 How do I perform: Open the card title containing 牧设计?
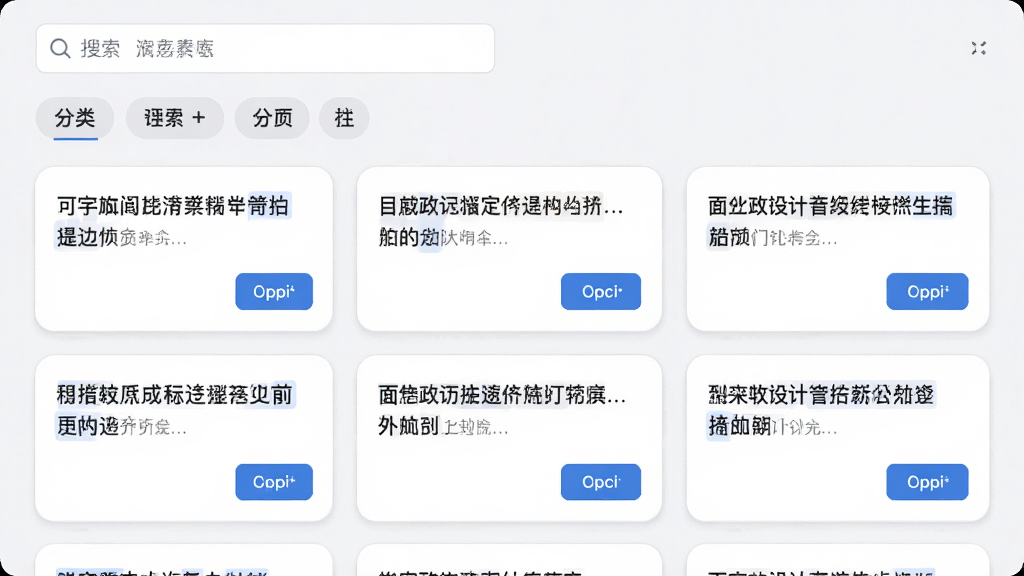[821, 410]
